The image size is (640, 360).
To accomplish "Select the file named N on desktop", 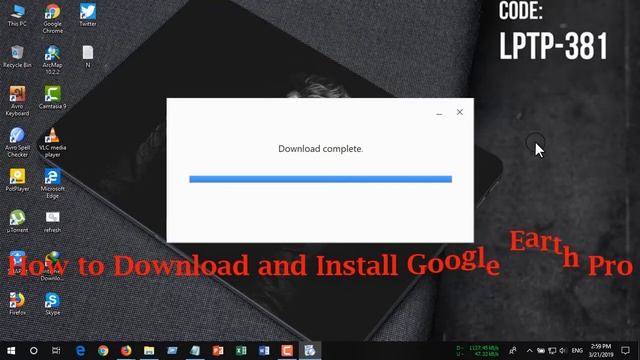I will pos(88,57).
